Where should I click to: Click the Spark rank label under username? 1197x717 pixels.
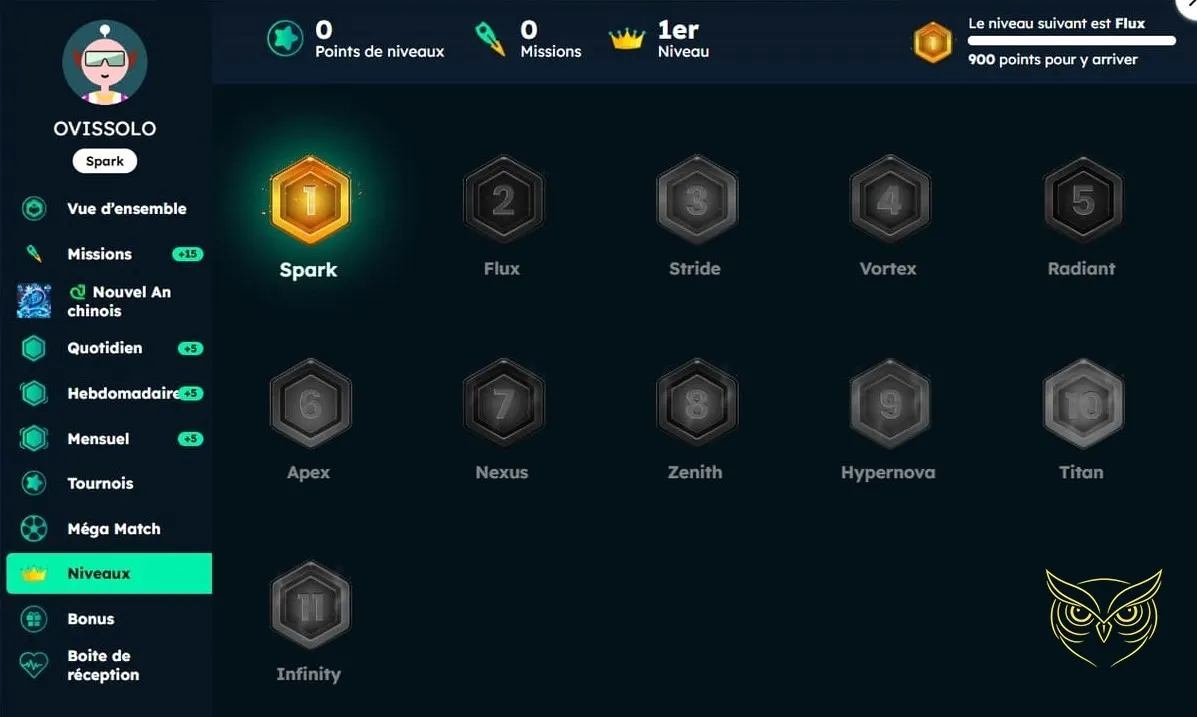click(x=105, y=161)
